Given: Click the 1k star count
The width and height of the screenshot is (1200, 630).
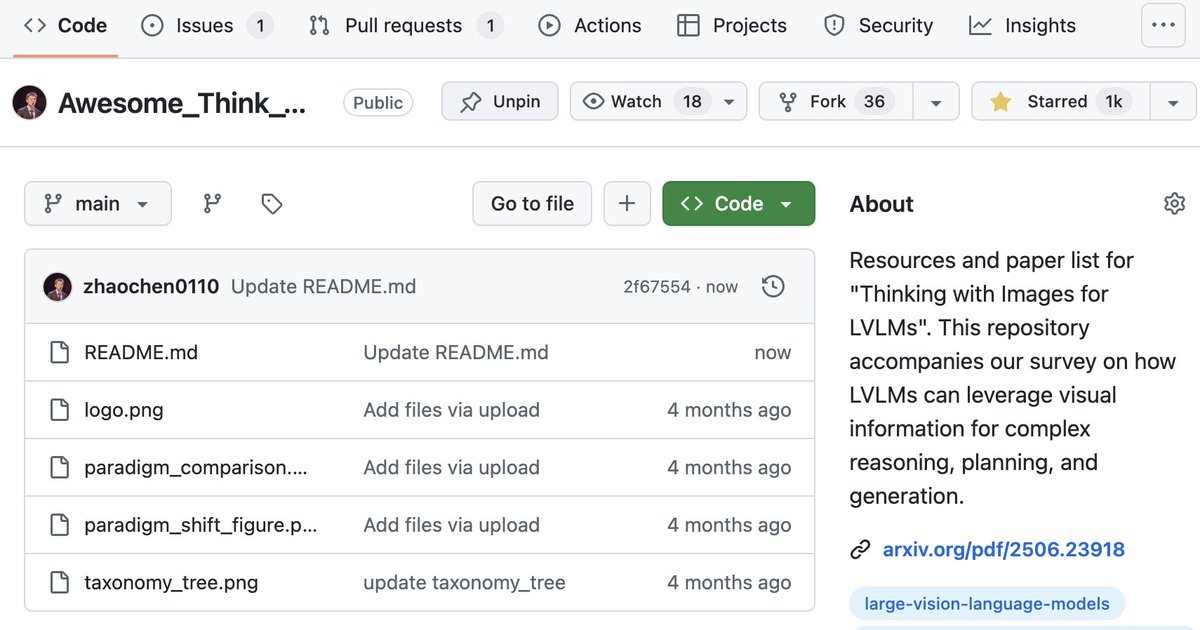Looking at the screenshot, I should click(1114, 102).
